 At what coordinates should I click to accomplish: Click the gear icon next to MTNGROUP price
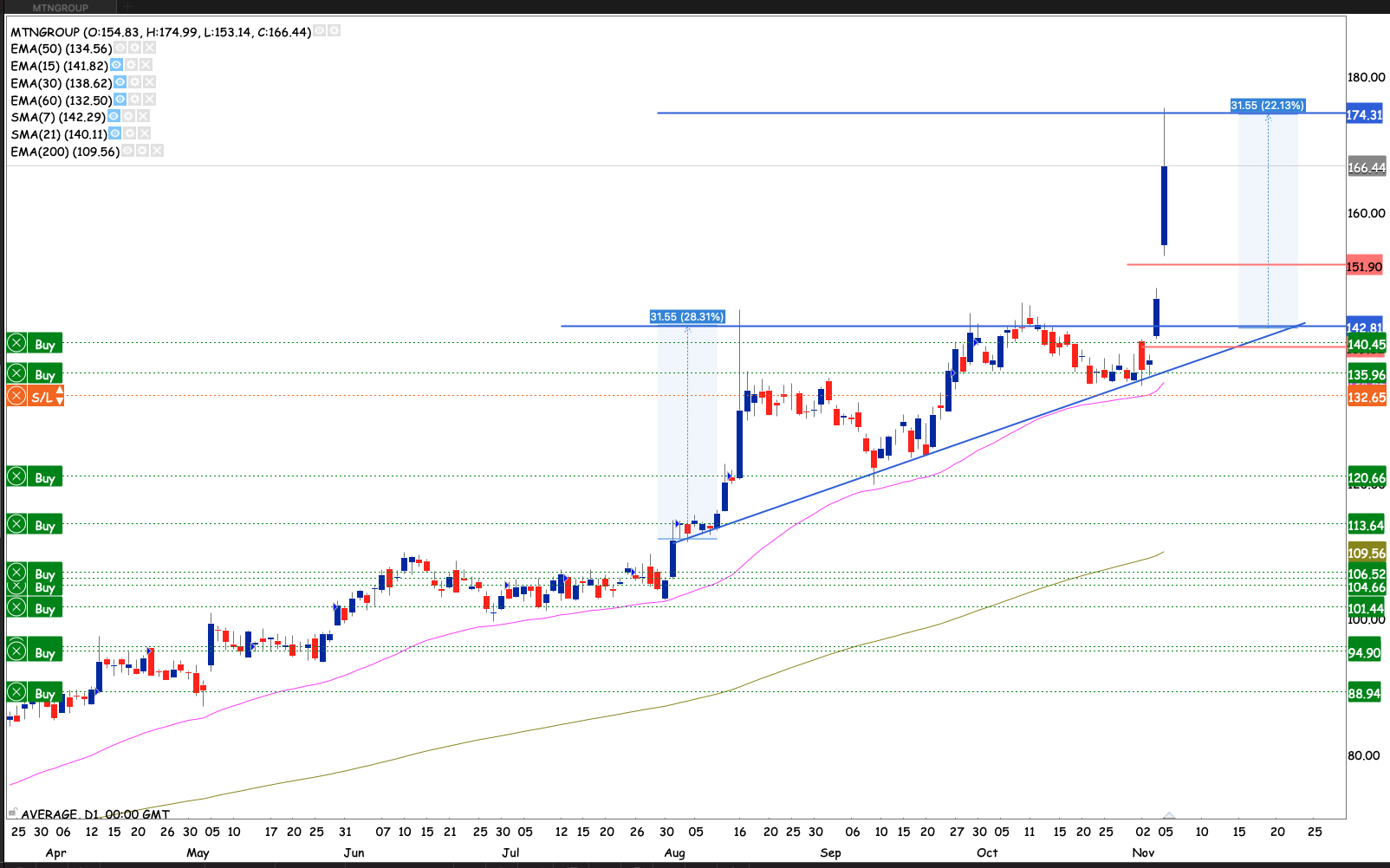point(334,31)
